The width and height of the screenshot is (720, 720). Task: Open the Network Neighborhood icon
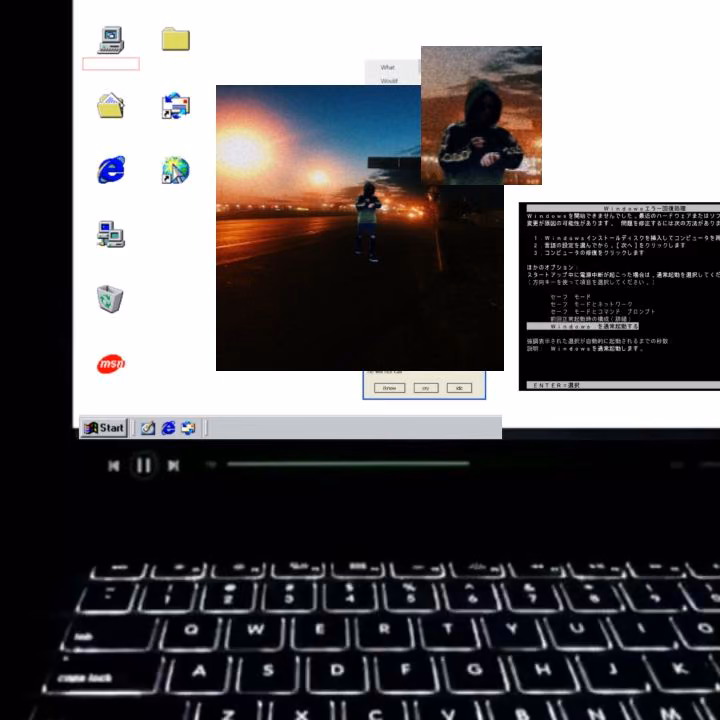coord(111,234)
